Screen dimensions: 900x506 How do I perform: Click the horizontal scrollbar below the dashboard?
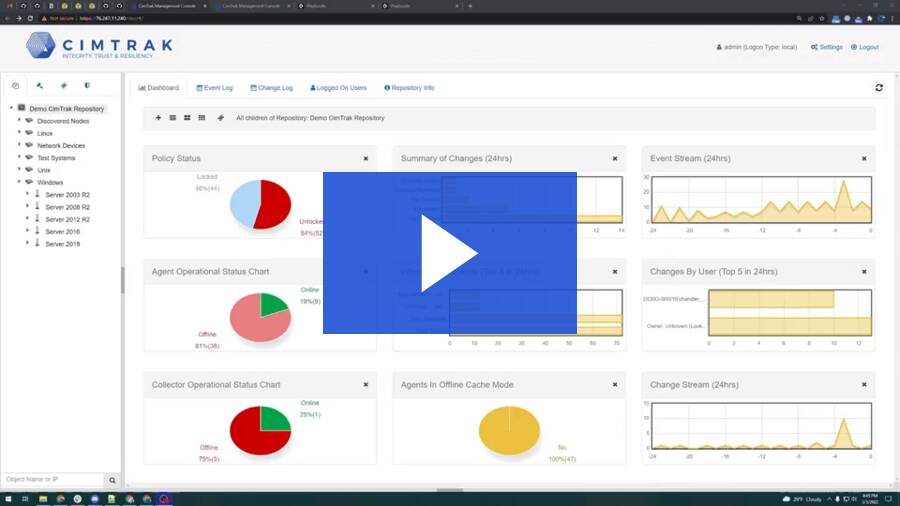point(449,490)
